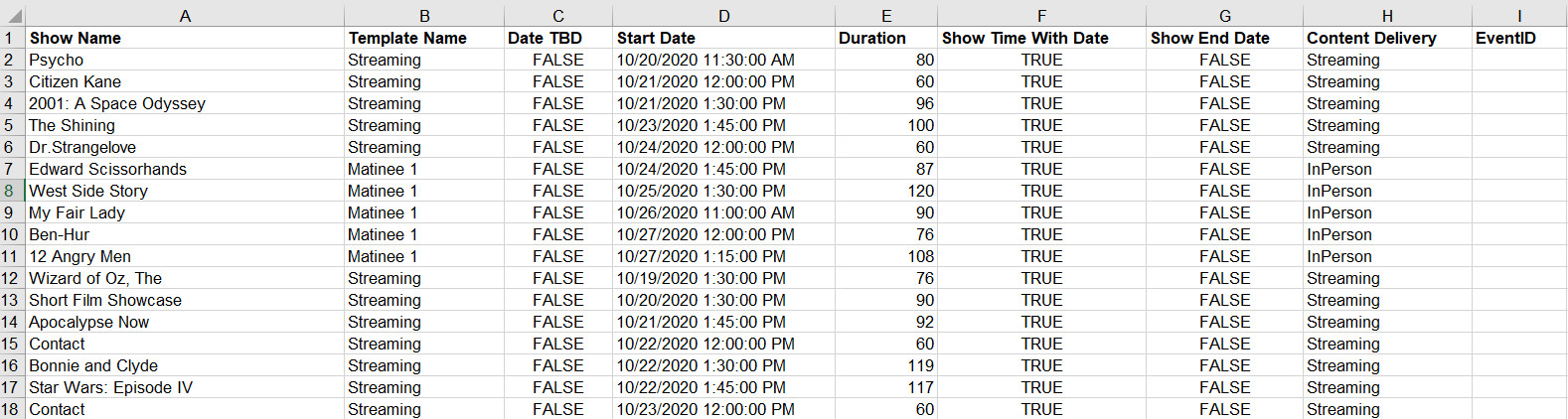The width and height of the screenshot is (1568, 419).
Task: Click the 10/23/2020 1:45:00 PM start date
Action: [723, 125]
